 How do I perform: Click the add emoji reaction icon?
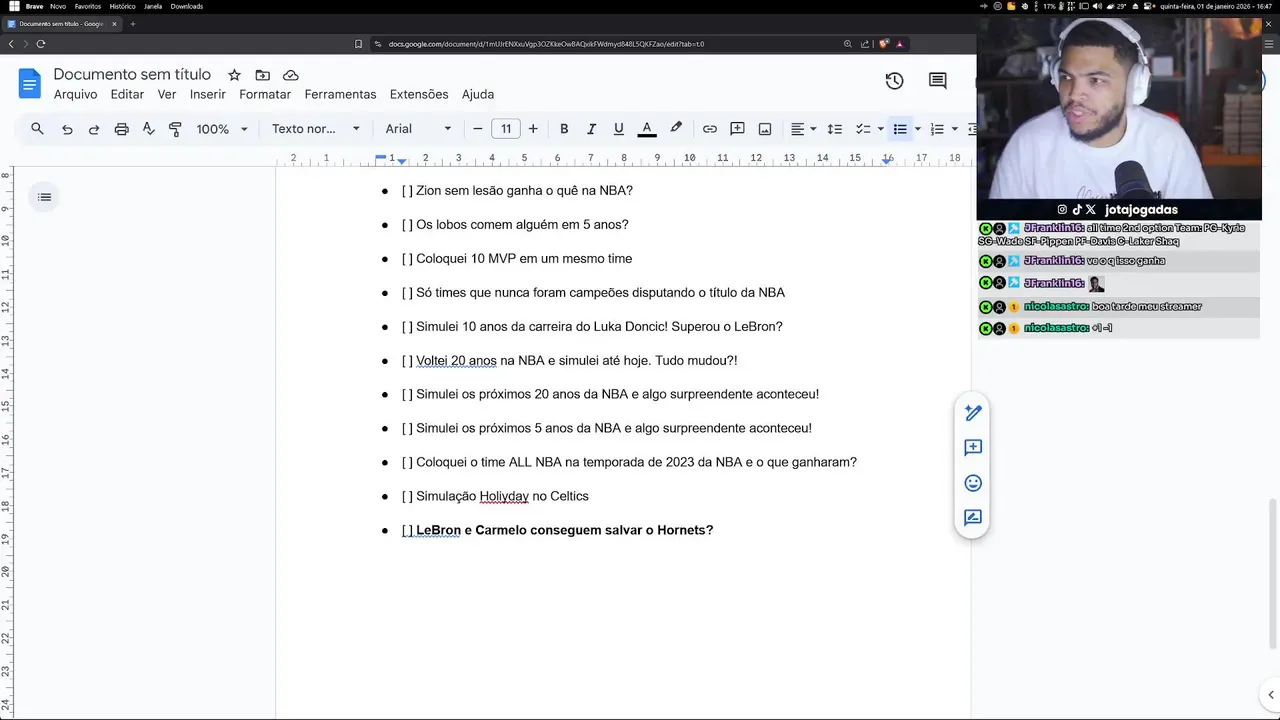point(973,483)
